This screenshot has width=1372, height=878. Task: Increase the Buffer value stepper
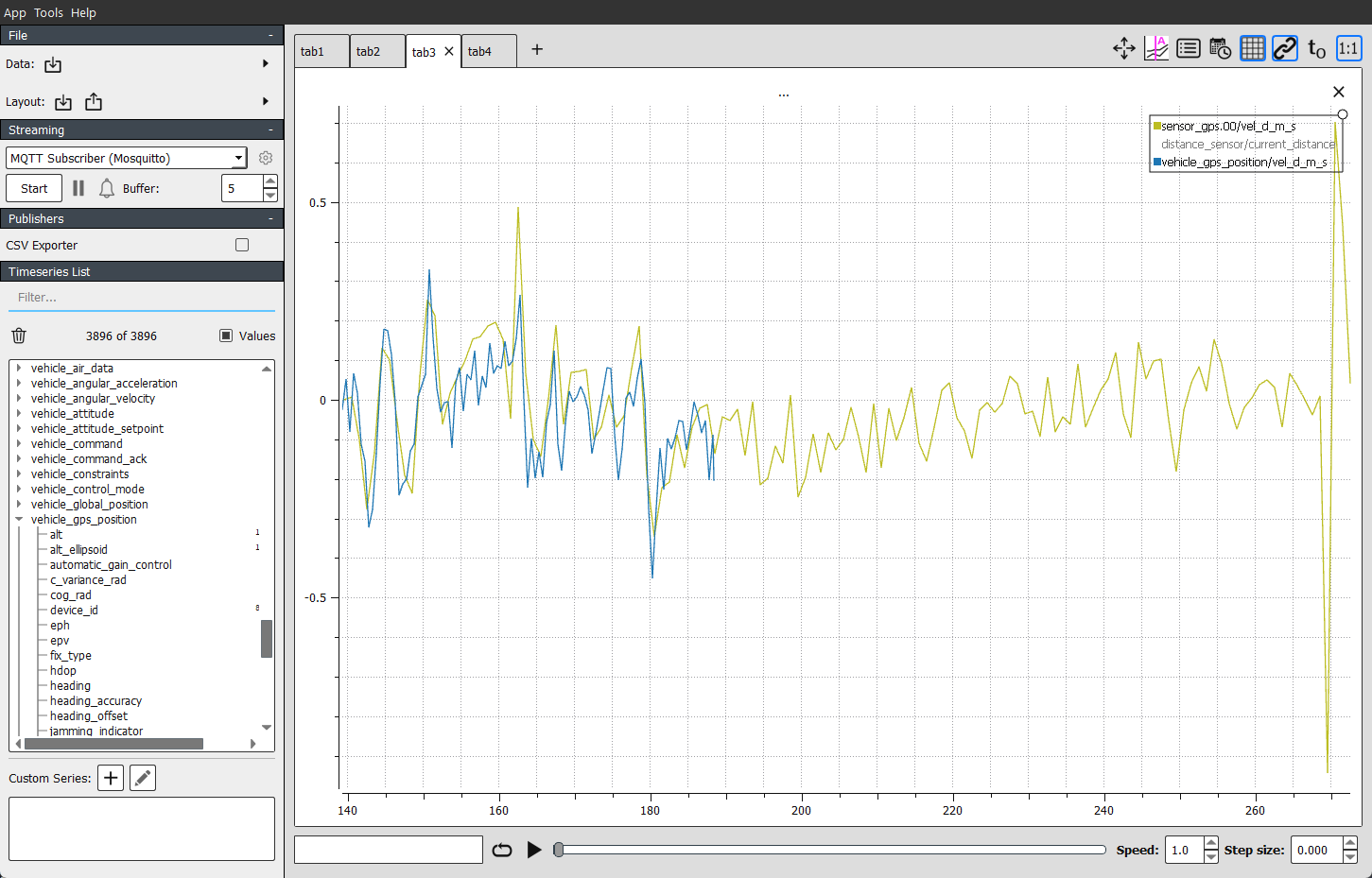(x=270, y=181)
